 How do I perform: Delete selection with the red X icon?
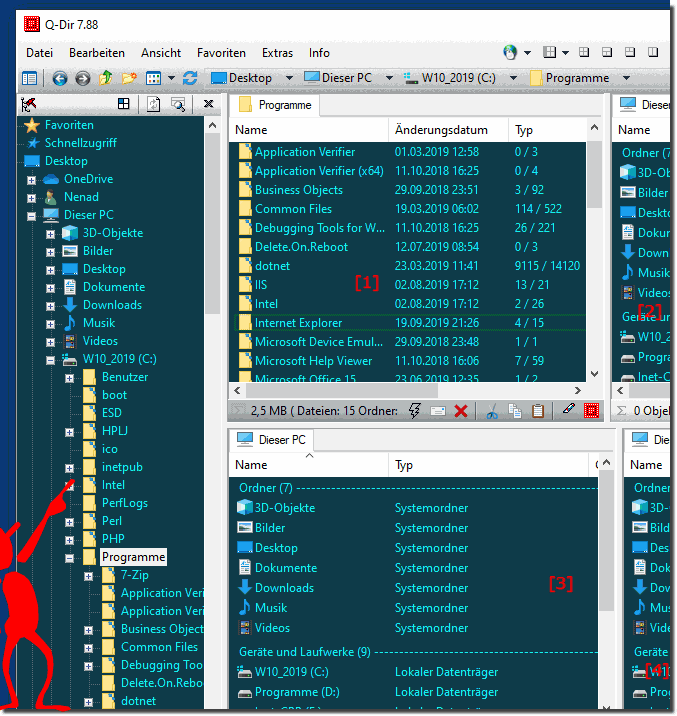[461, 411]
